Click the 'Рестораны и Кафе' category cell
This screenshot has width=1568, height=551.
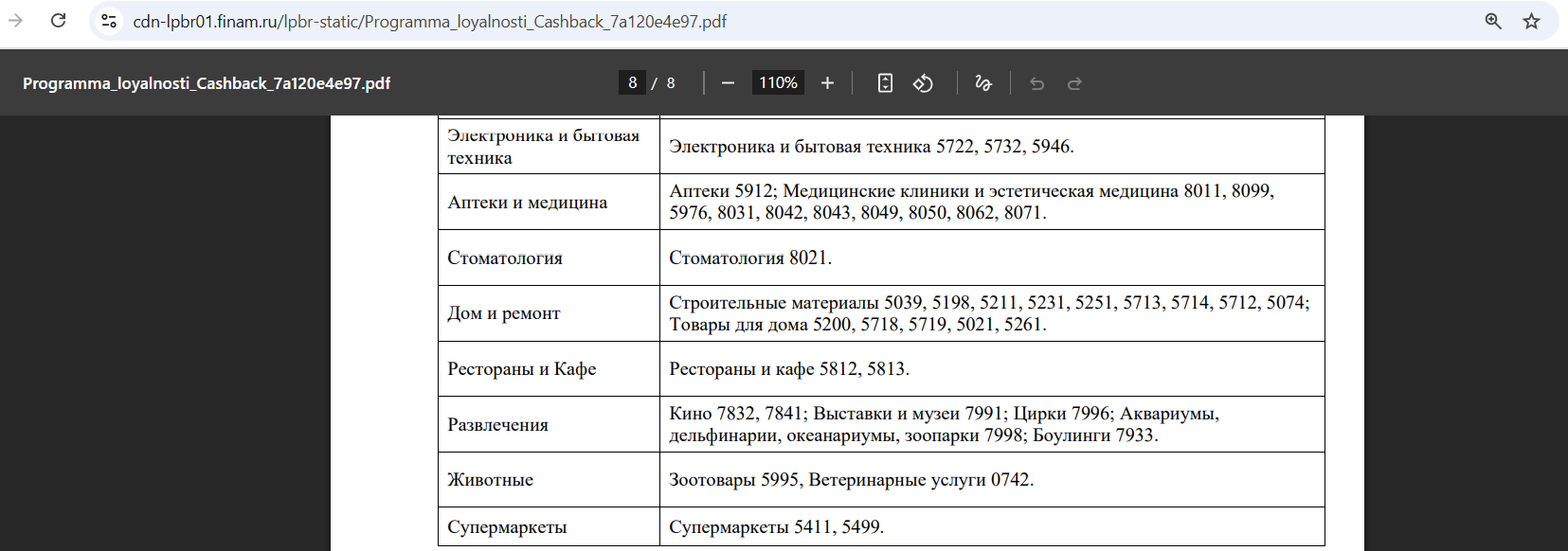[549, 368]
